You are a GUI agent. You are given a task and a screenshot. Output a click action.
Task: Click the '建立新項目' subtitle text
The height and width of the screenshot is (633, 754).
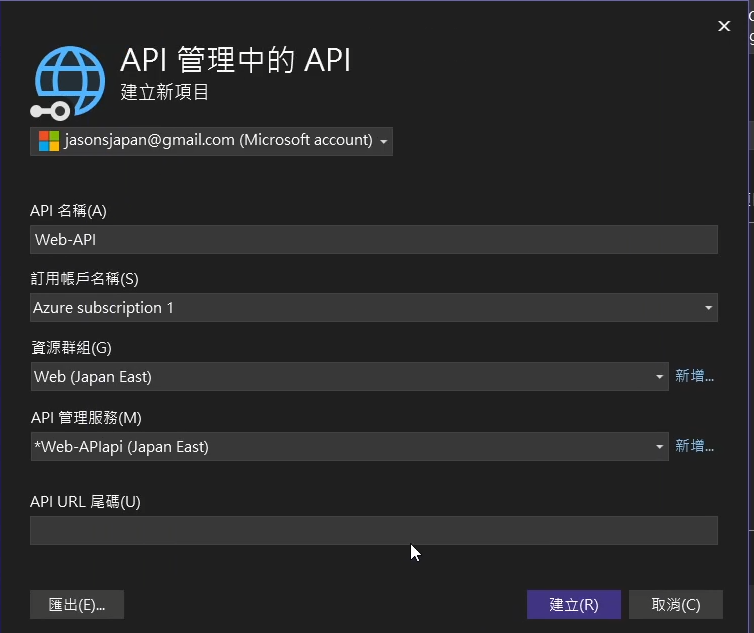[x=164, y=92]
